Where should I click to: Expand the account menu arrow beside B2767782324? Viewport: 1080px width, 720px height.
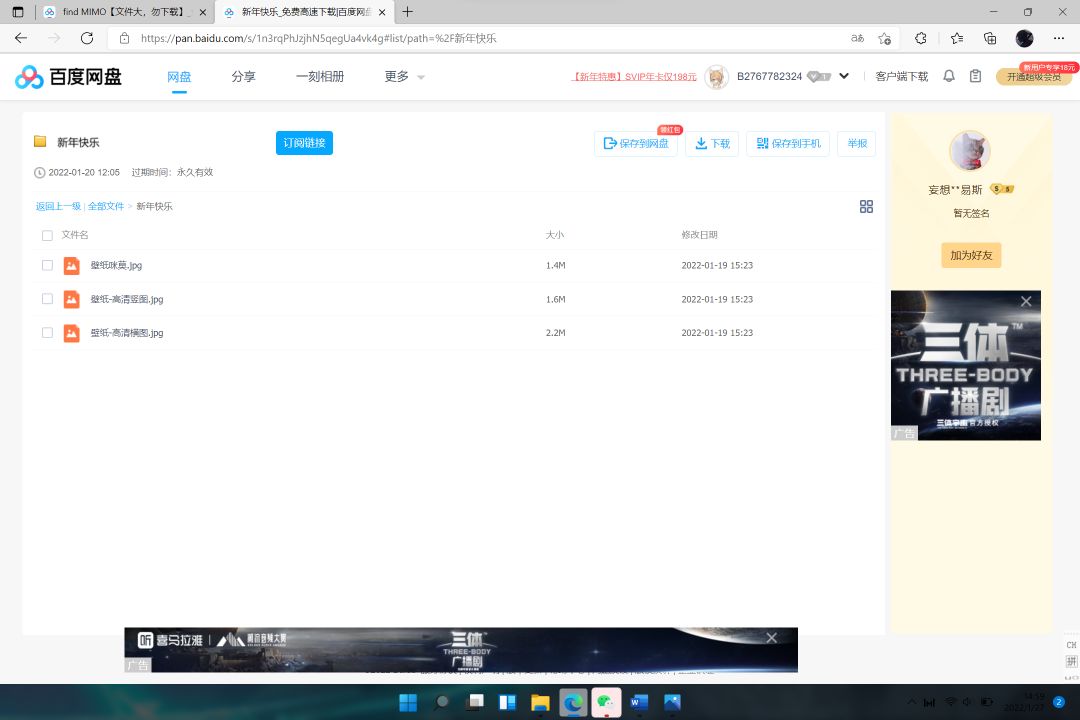coord(844,76)
